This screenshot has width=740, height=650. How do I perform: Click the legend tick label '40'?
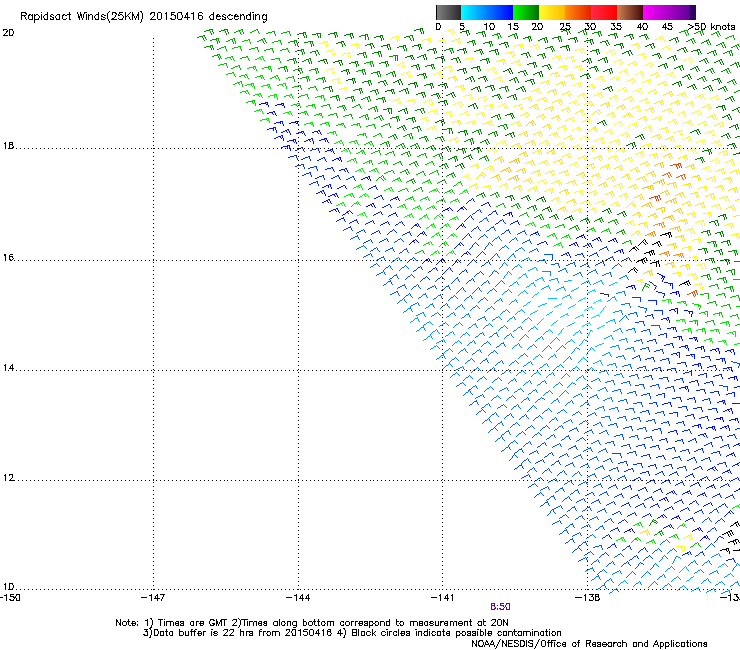[x=642, y=27]
